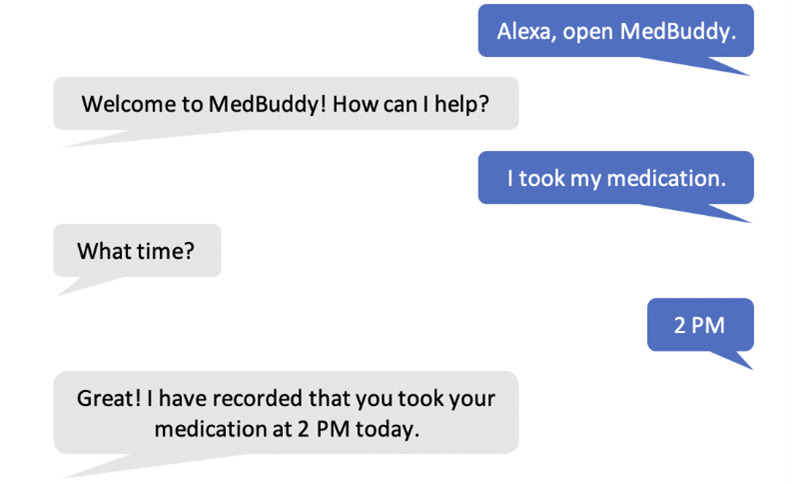Screen dimensions: 800x484
Task: Click the "I took my medication." bubble
Action: pos(615,177)
